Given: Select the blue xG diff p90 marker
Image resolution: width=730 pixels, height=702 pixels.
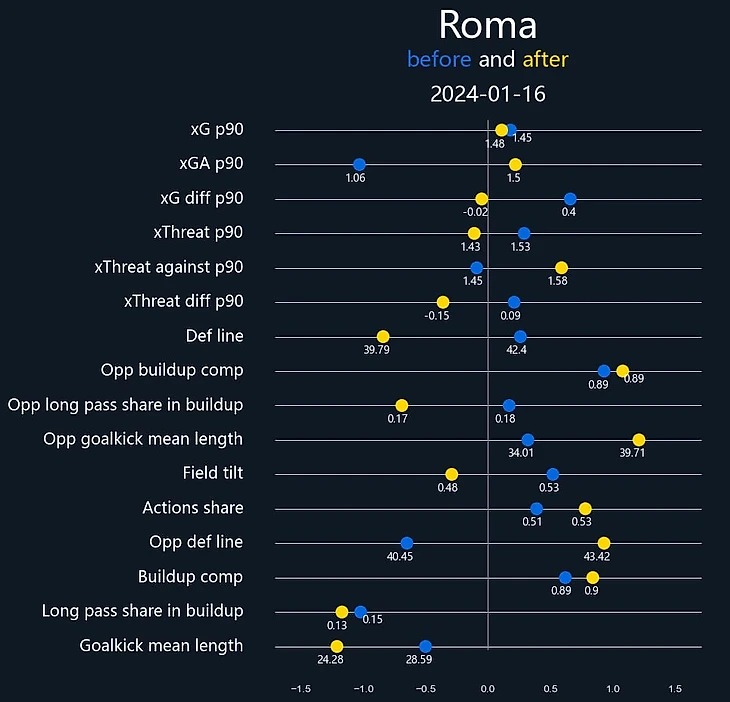Looking at the screenshot, I should pos(570,199).
